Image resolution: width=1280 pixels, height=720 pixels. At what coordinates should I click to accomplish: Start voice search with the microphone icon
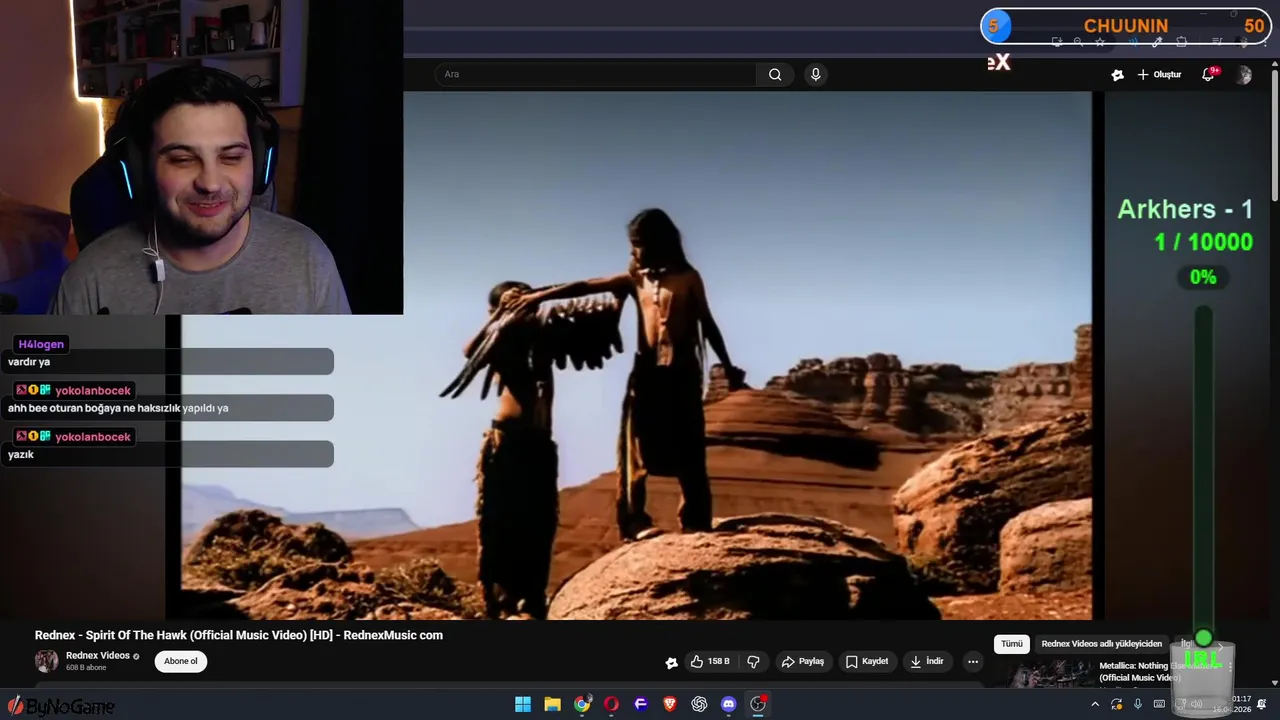click(x=816, y=74)
